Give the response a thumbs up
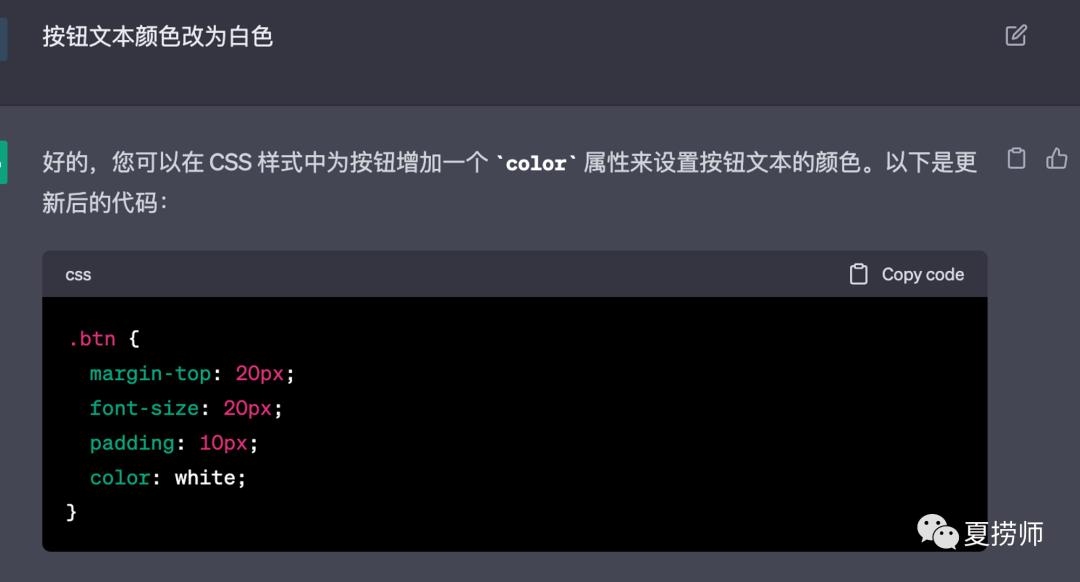Viewport: 1080px width, 582px height. coord(1057,159)
